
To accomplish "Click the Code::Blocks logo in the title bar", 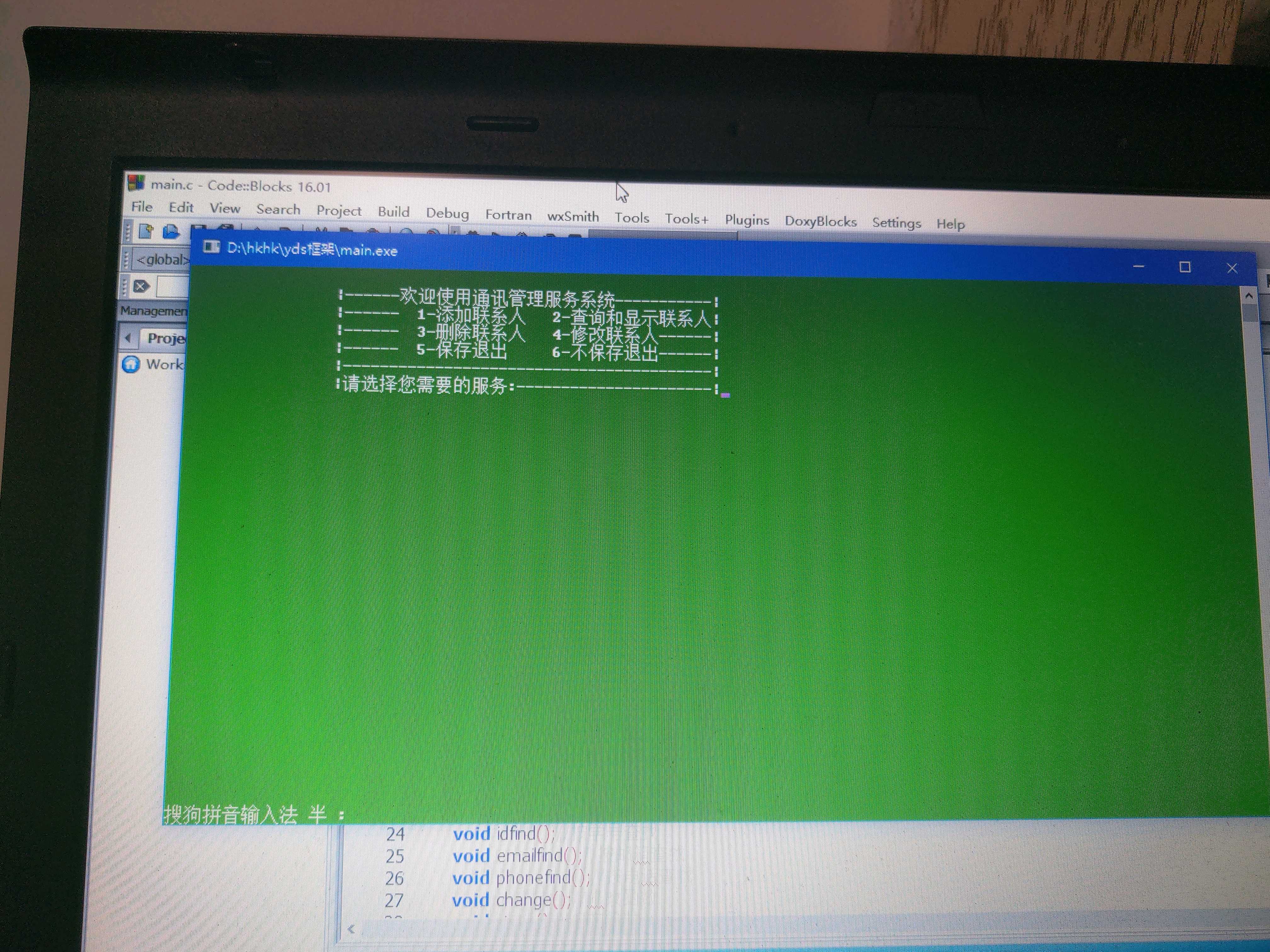I will pos(136,183).
